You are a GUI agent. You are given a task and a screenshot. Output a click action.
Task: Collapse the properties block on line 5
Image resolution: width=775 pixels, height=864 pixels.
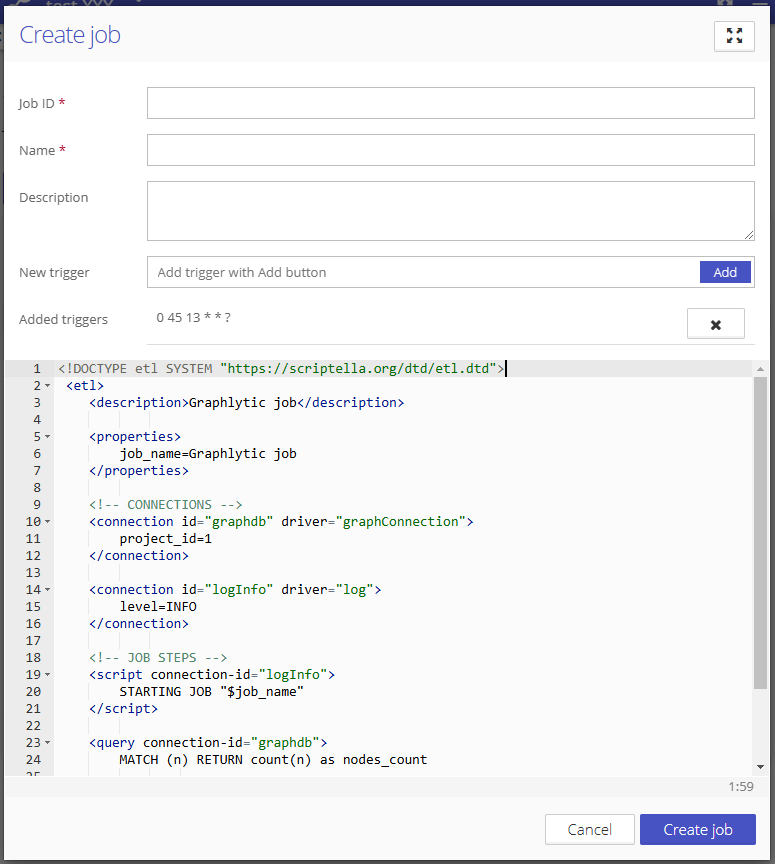[x=47, y=437]
